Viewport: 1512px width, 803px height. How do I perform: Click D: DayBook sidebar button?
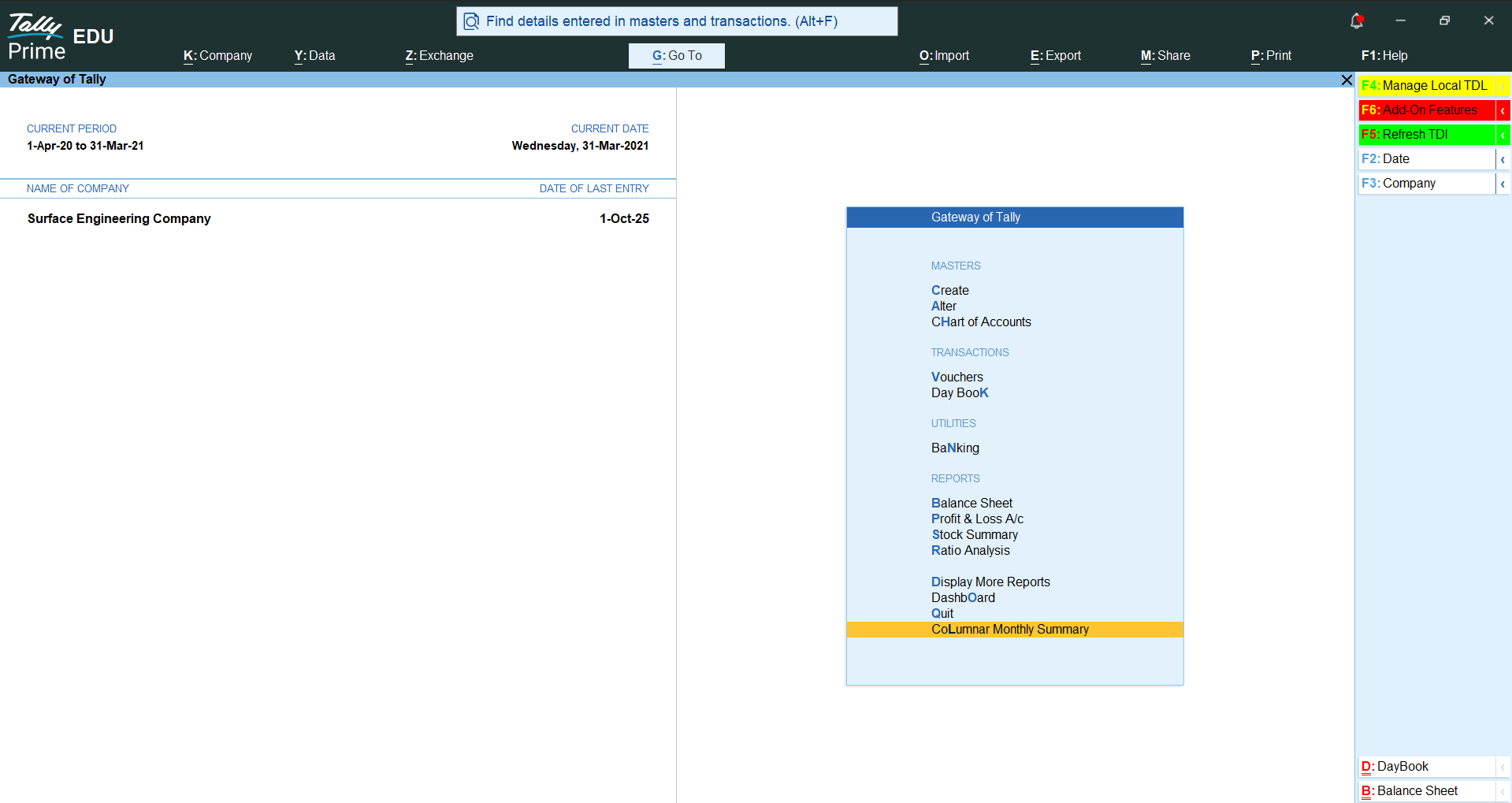[x=1427, y=767]
